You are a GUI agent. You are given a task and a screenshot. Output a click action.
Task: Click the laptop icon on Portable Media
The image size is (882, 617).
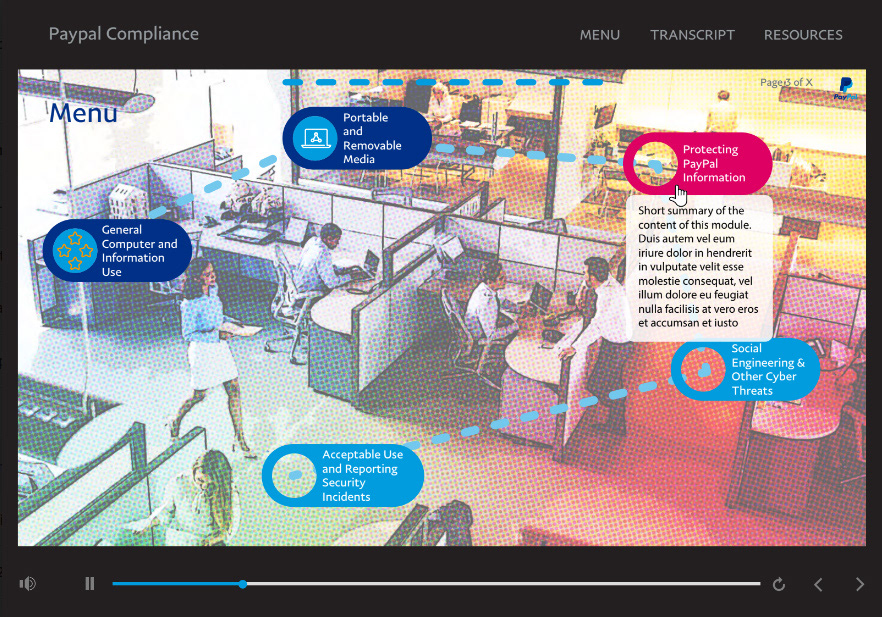(315, 138)
